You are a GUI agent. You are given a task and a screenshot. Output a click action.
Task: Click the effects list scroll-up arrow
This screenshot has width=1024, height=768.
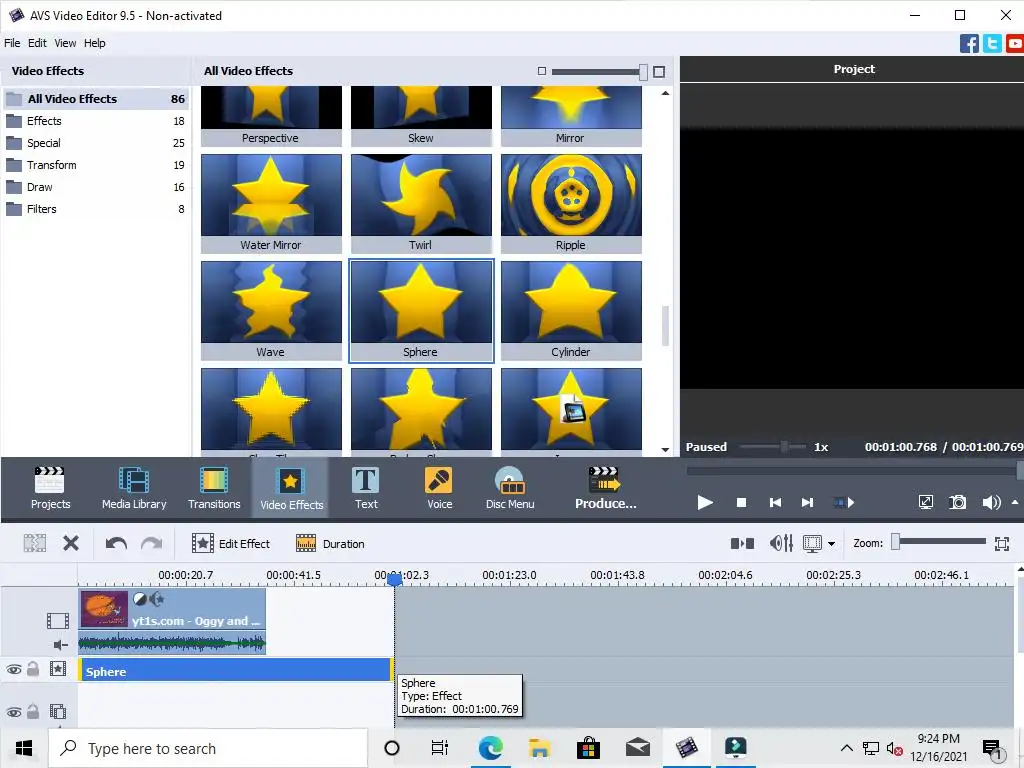point(665,93)
